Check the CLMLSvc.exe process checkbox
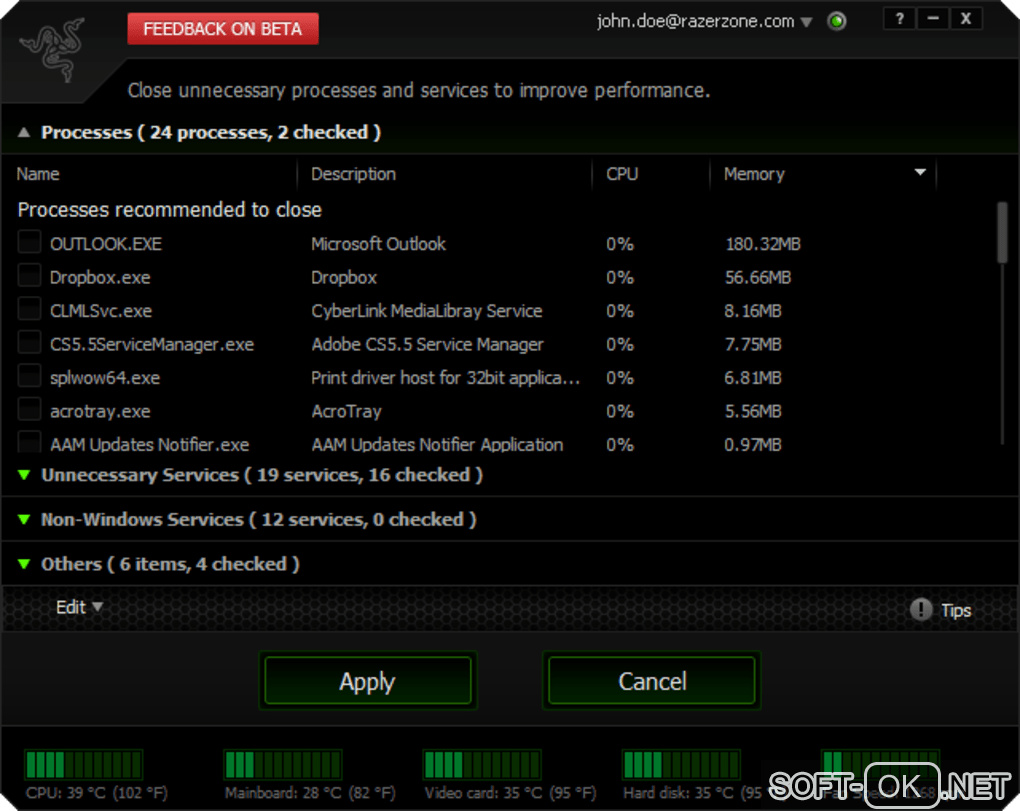Screen dimensions: 1020x811 click(x=29, y=308)
